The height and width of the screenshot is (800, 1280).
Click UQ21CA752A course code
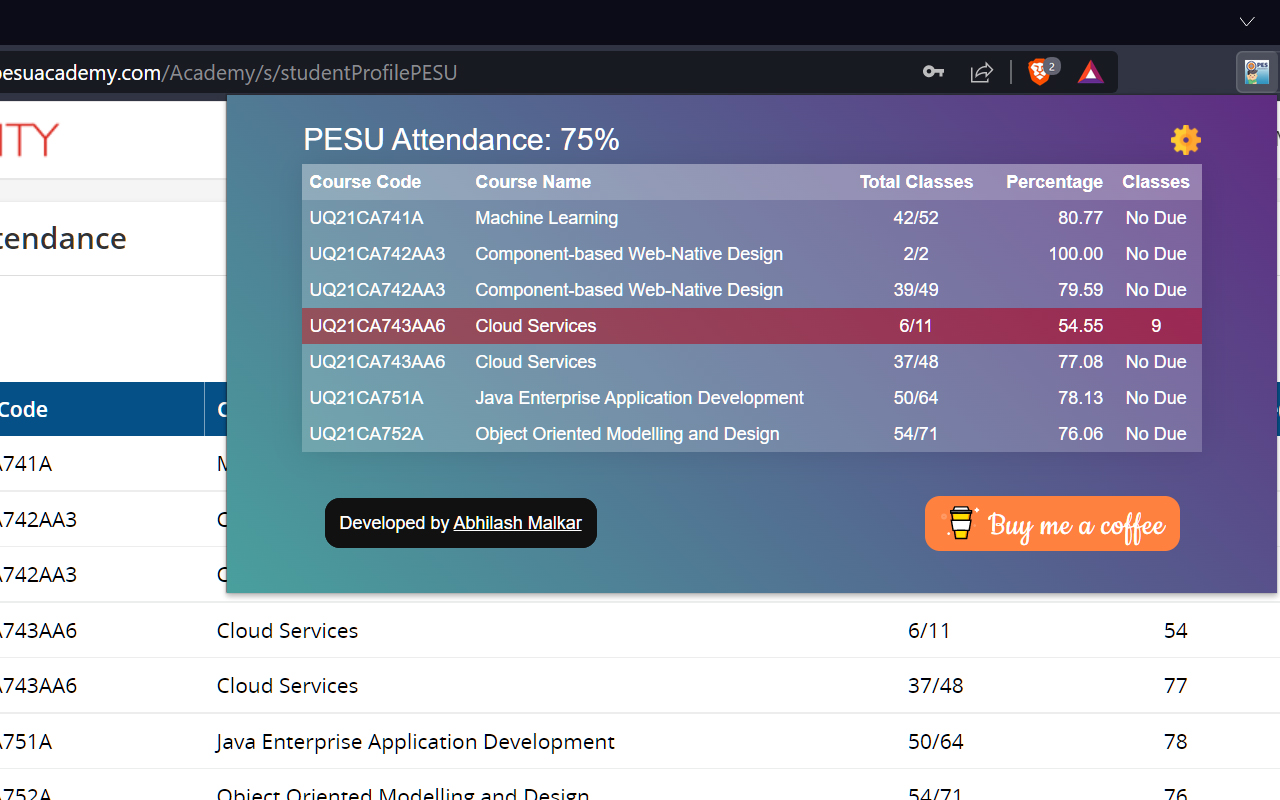click(x=366, y=434)
